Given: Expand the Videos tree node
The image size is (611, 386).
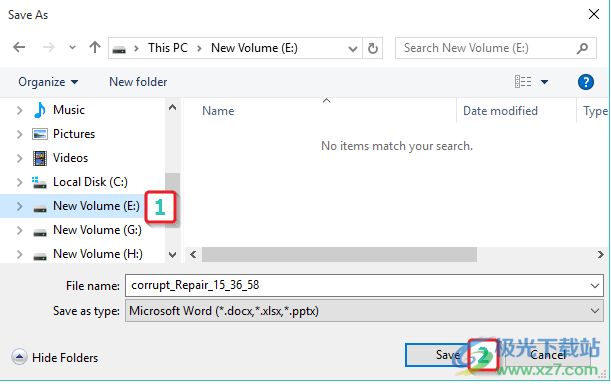Looking at the screenshot, I should (x=19, y=159).
